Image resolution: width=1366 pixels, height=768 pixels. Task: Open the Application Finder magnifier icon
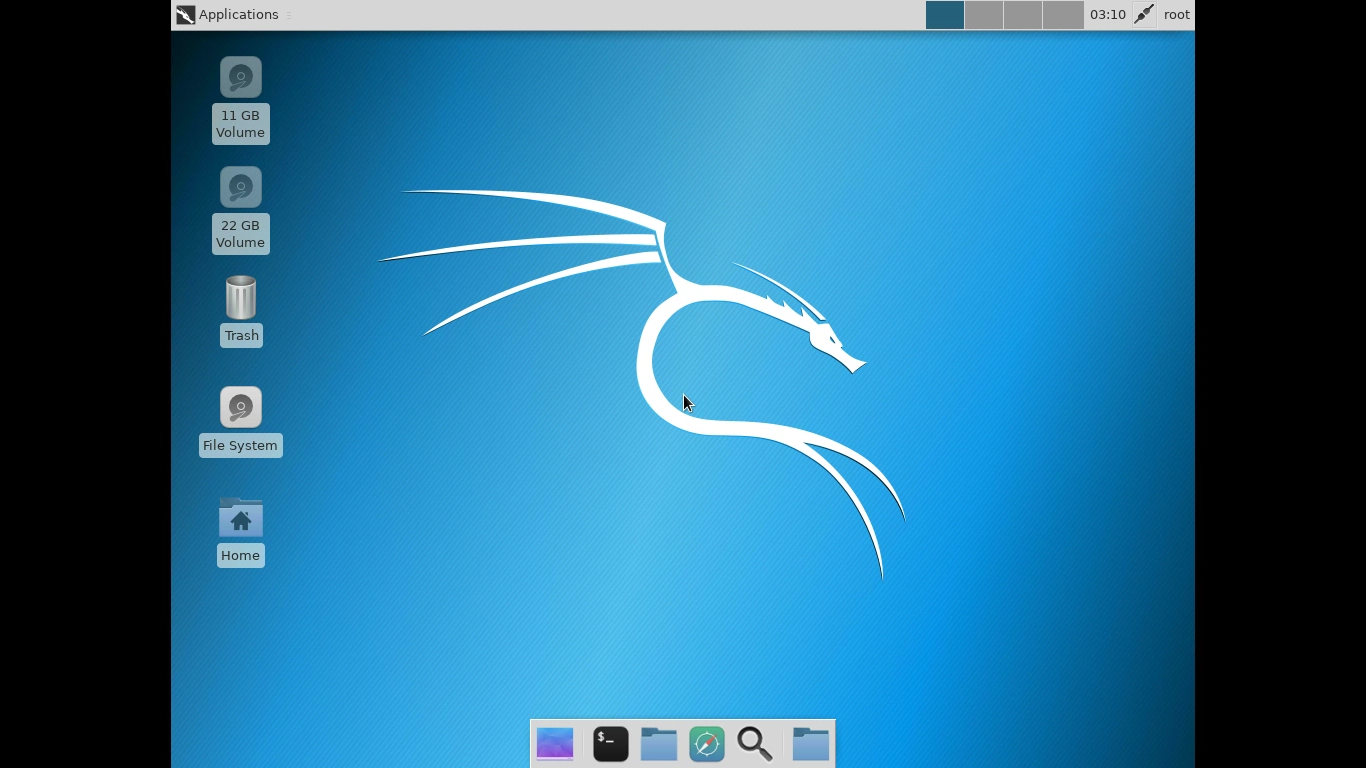[x=755, y=744]
